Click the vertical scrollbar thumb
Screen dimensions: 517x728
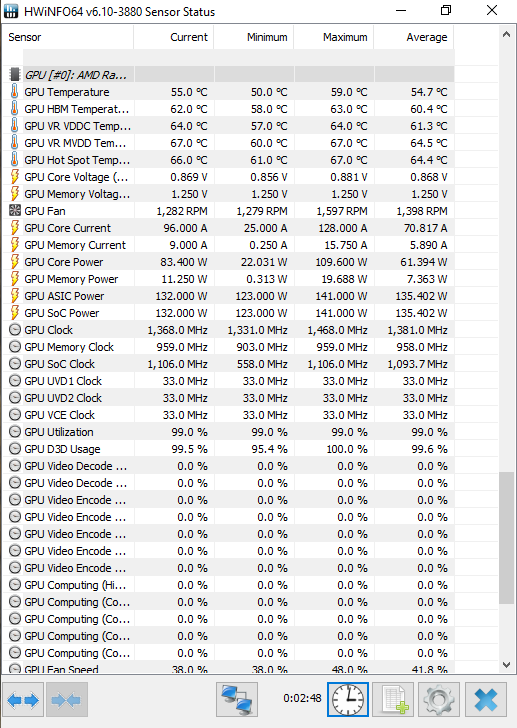coord(506,538)
